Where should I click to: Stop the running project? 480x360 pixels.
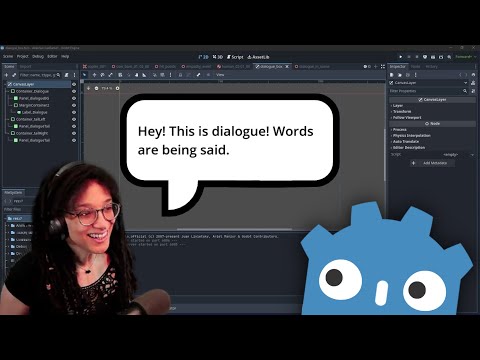click(417, 57)
